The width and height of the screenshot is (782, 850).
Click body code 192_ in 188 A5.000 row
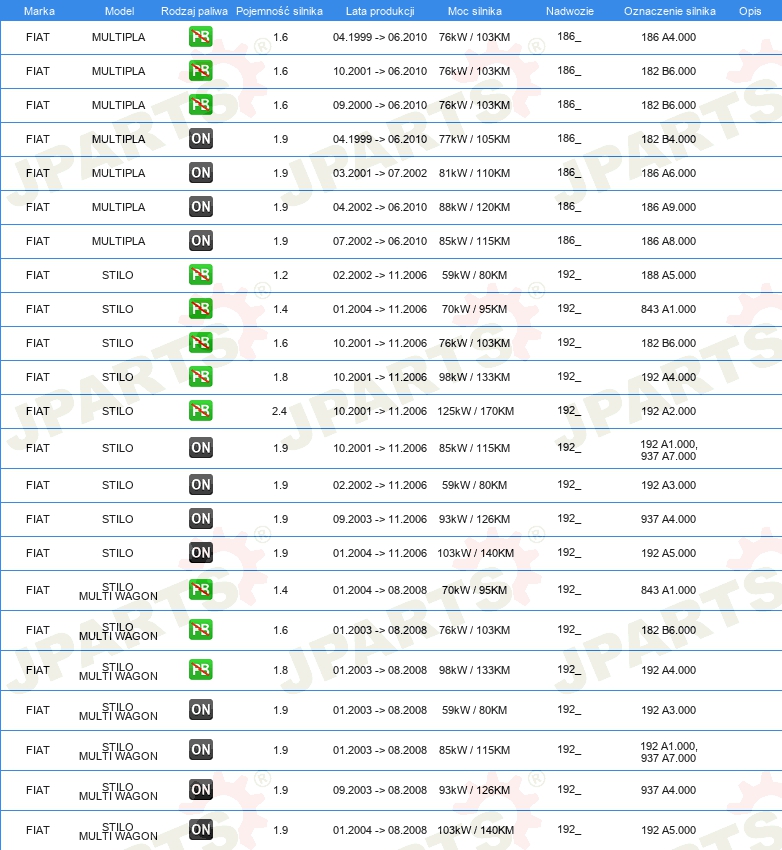[569, 275]
